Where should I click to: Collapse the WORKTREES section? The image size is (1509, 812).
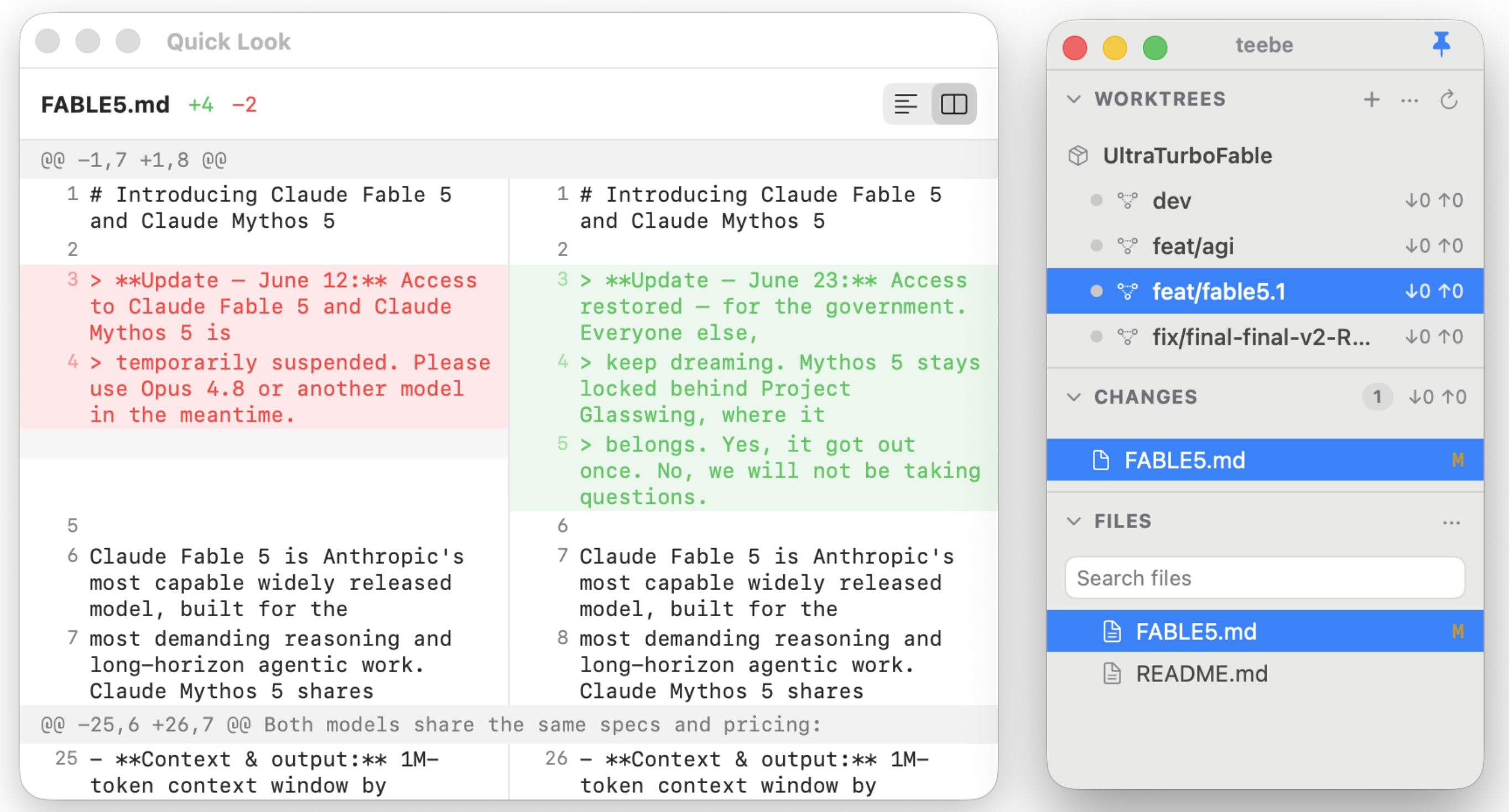coord(1074,99)
